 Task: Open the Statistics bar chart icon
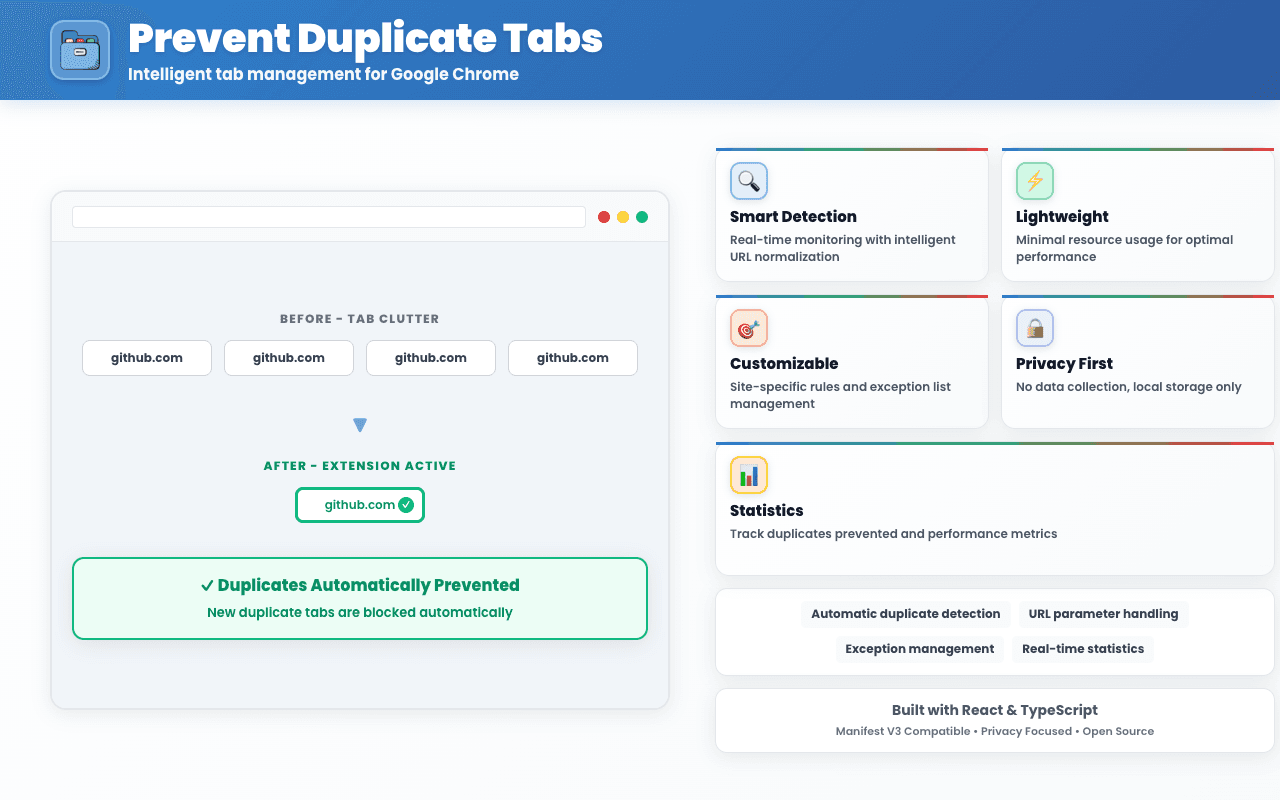tap(749, 475)
